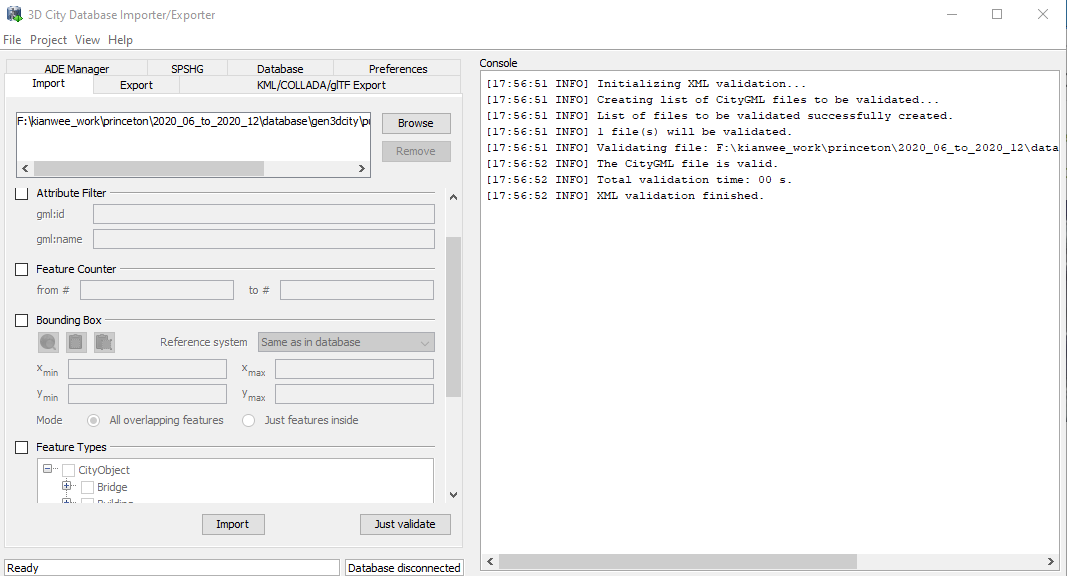This screenshot has height=576, width=1067.
Task: Enable the Bounding Box checkbox
Action: point(22,321)
